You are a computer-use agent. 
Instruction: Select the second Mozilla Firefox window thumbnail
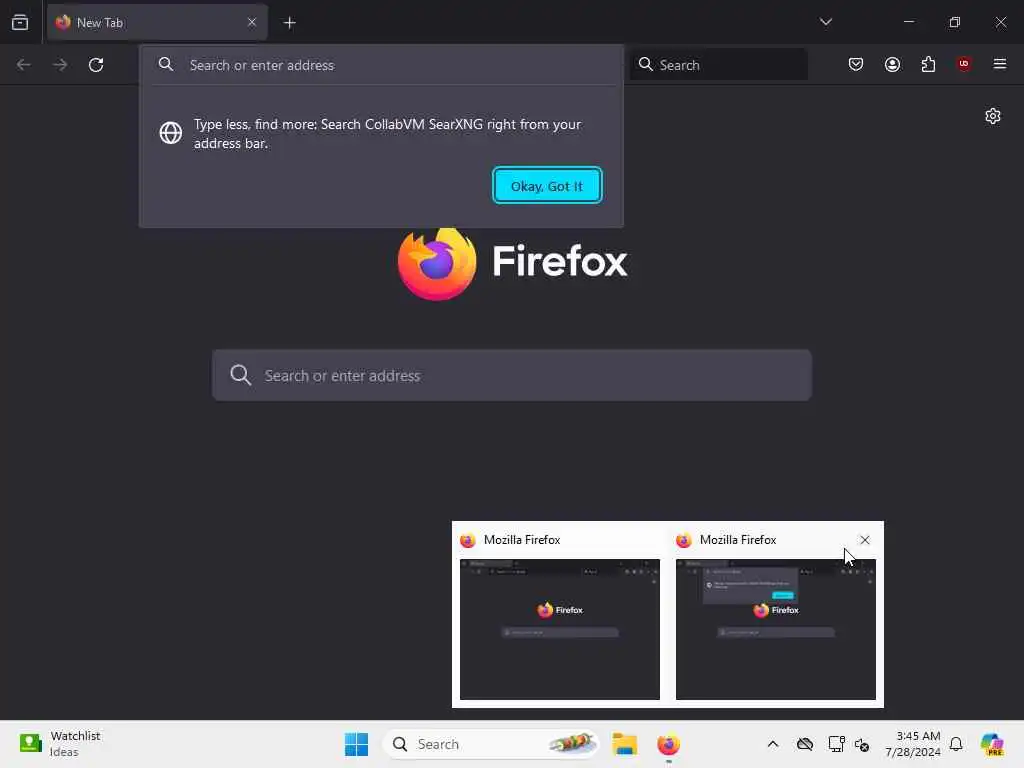(776, 629)
